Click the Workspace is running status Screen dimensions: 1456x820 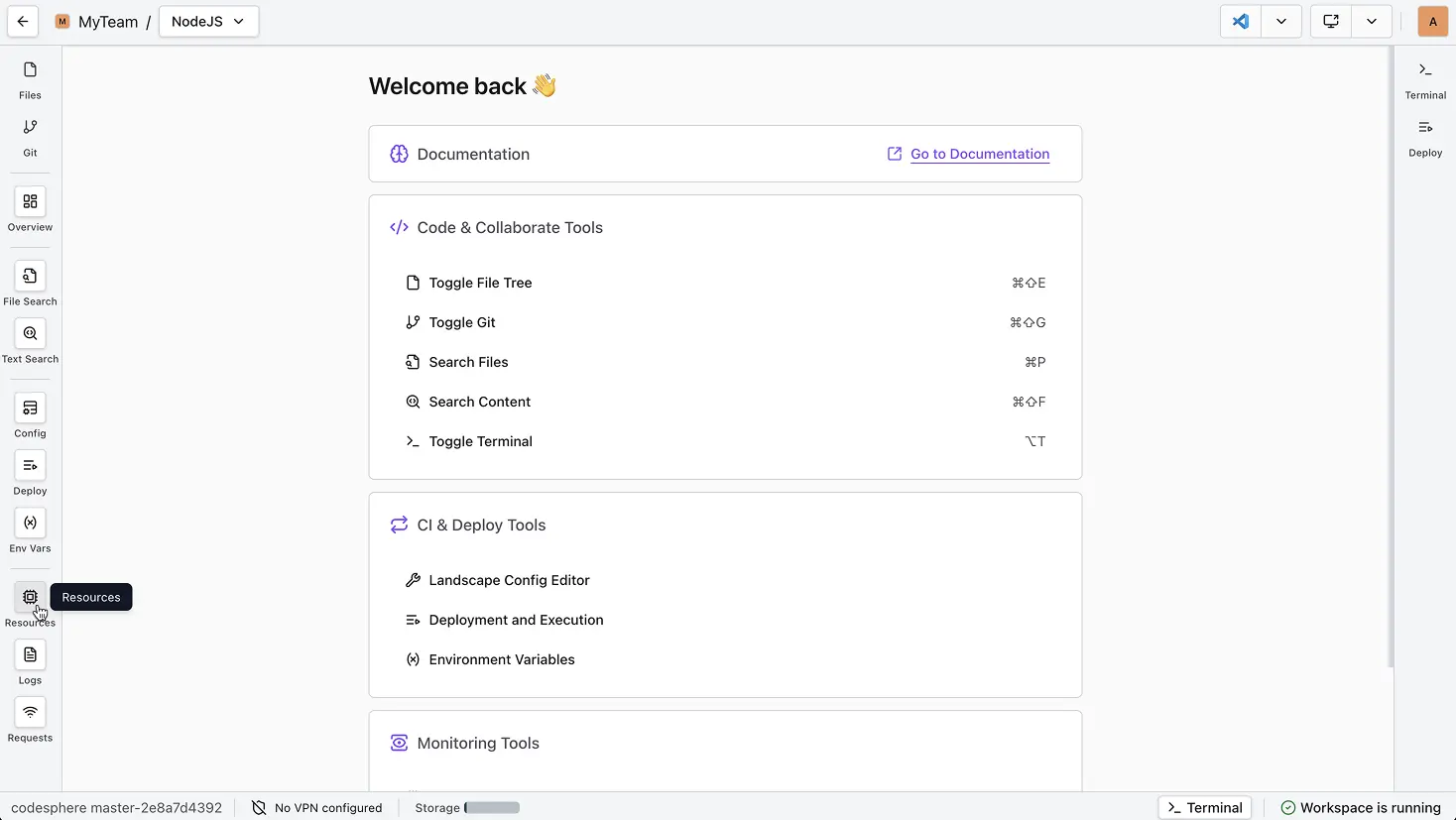1361,808
